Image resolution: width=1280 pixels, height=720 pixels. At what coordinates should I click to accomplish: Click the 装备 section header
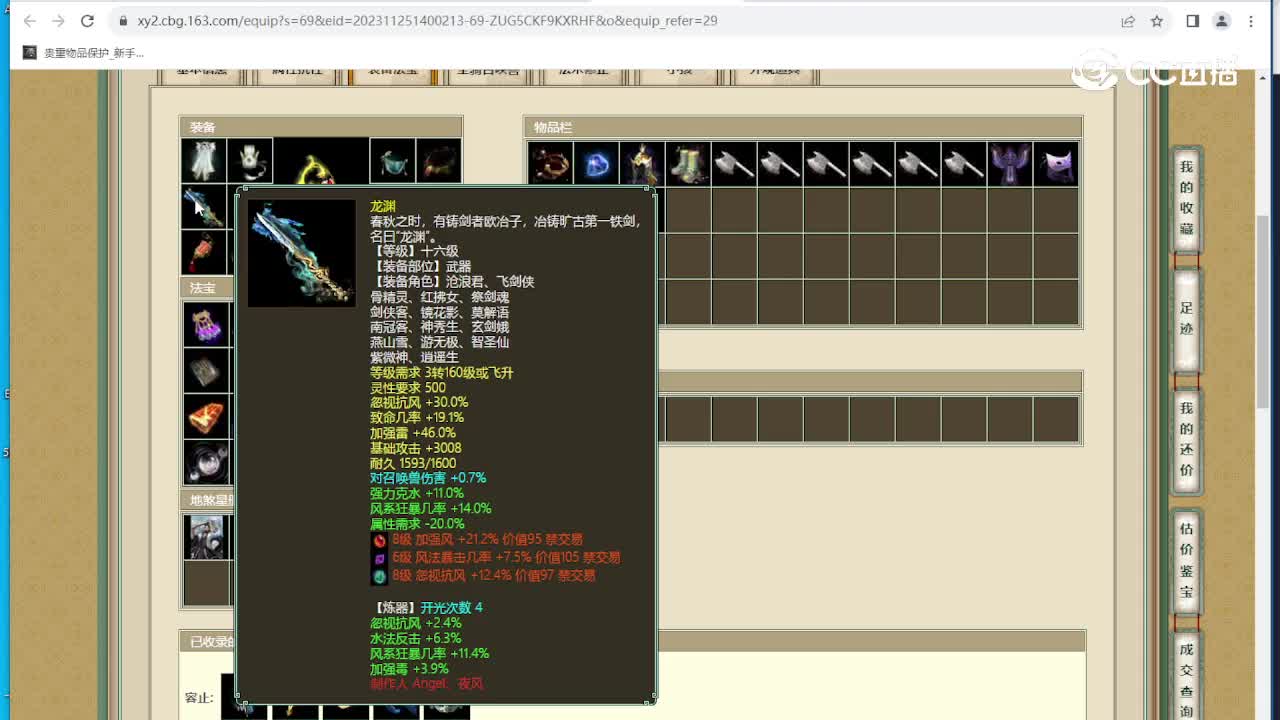coord(321,127)
